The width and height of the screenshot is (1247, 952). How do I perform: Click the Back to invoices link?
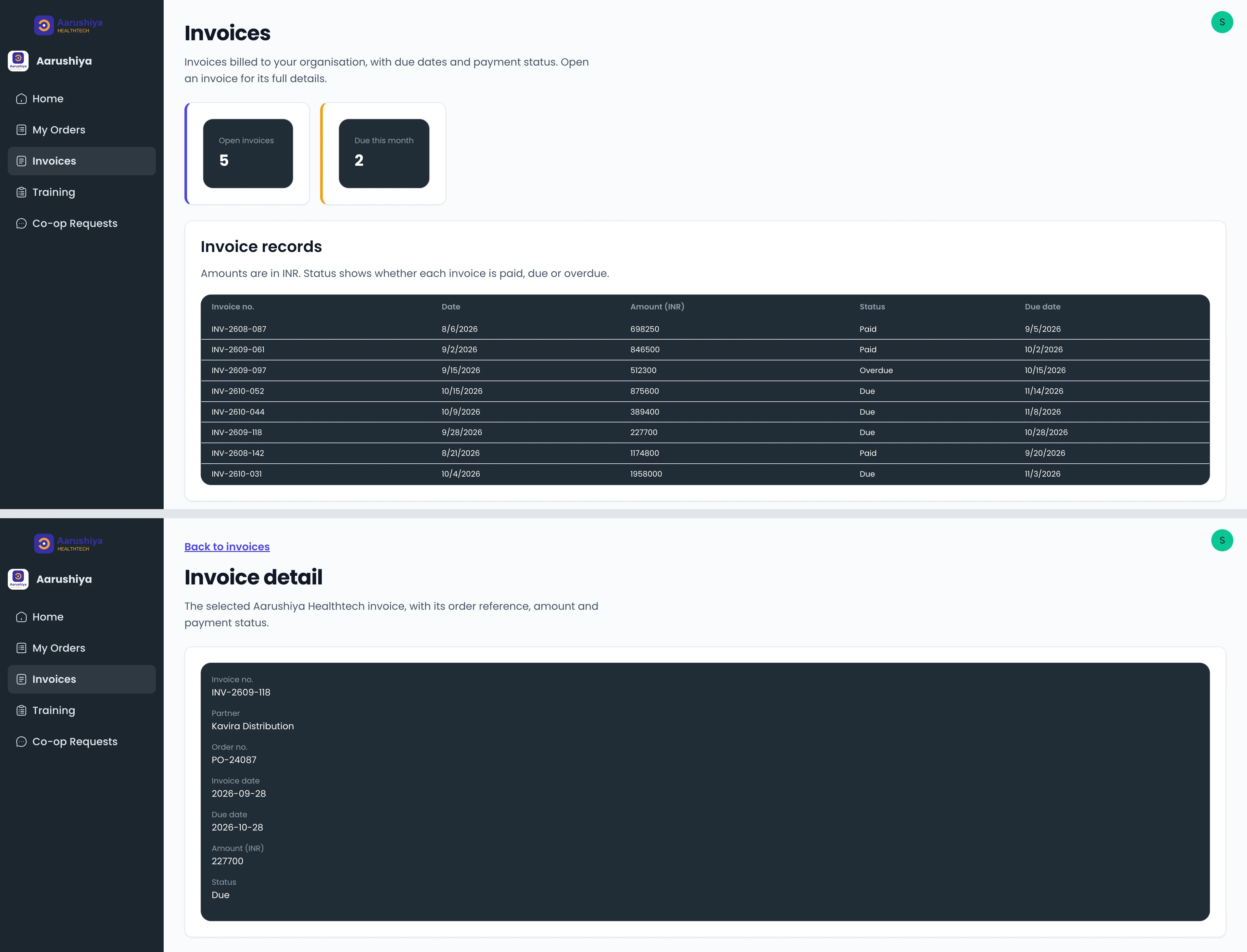point(227,546)
